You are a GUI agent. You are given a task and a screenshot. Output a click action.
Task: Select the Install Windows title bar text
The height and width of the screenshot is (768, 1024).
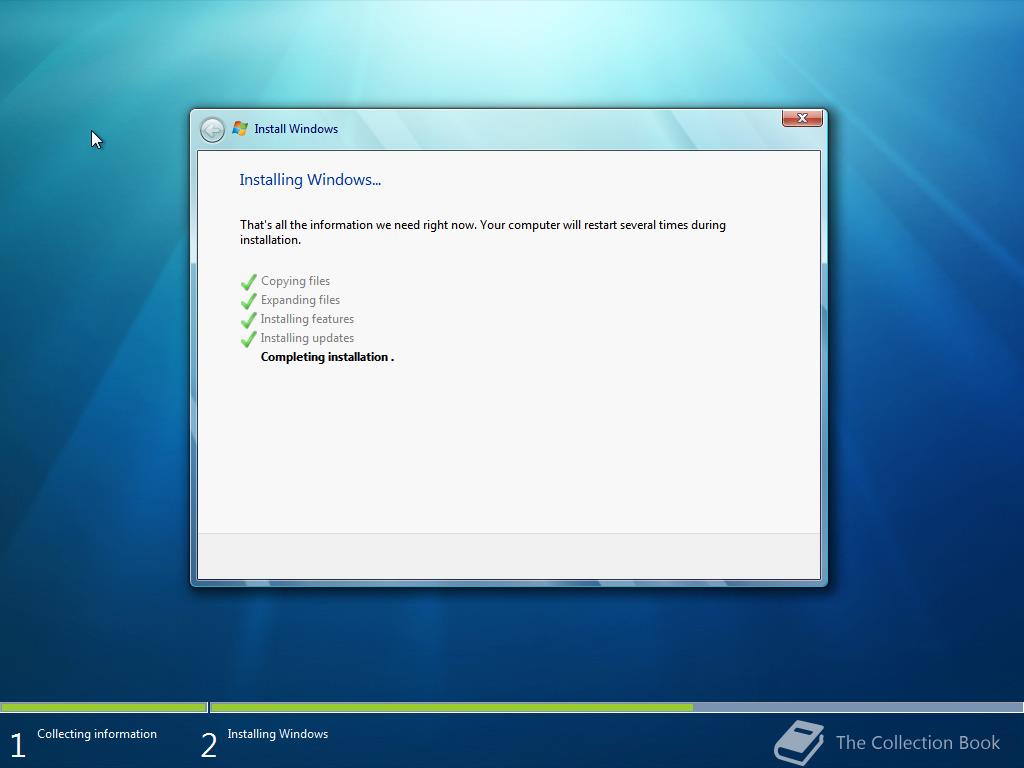[295, 128]
